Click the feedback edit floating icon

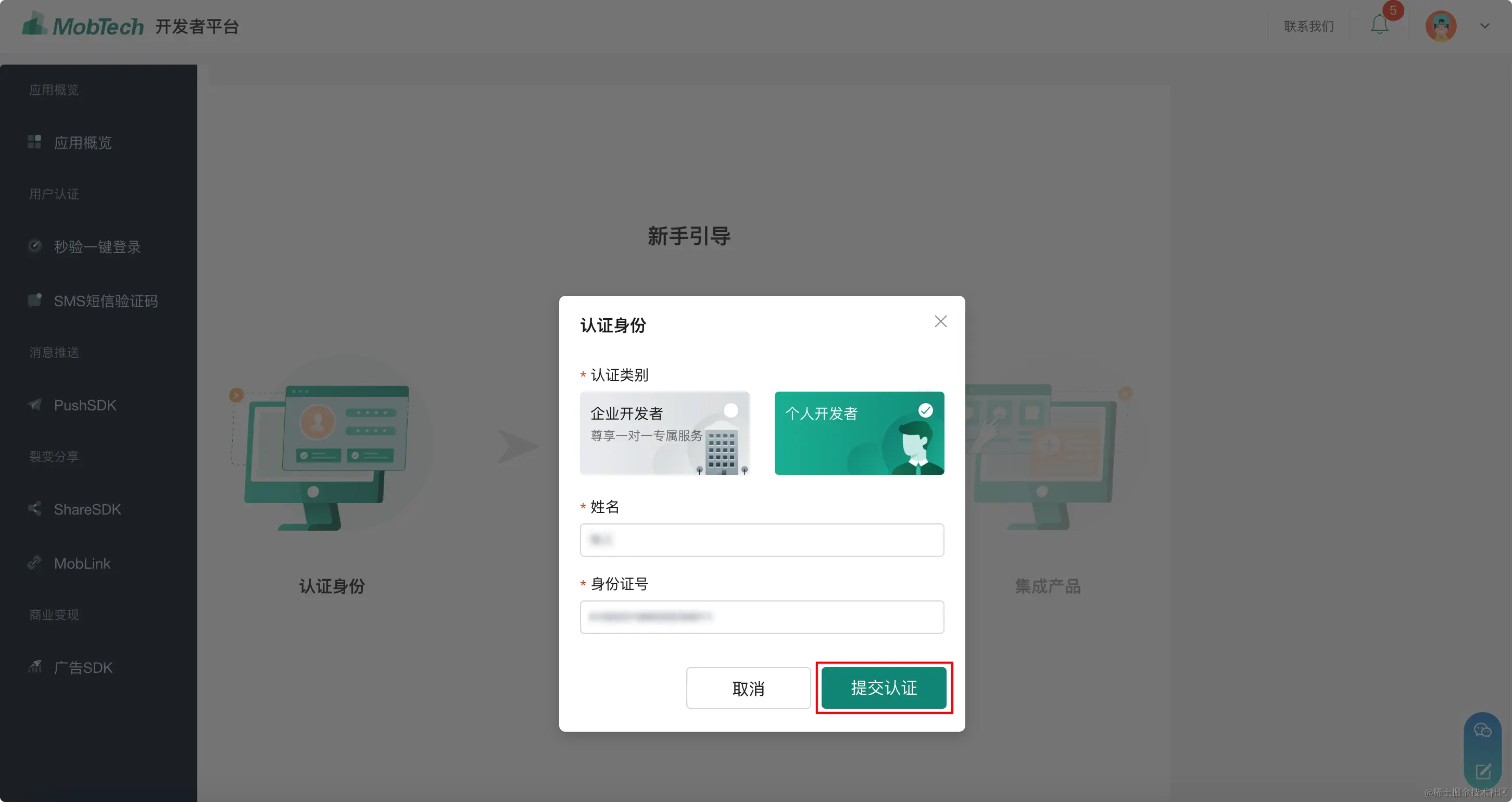[x=1483, y=771]
